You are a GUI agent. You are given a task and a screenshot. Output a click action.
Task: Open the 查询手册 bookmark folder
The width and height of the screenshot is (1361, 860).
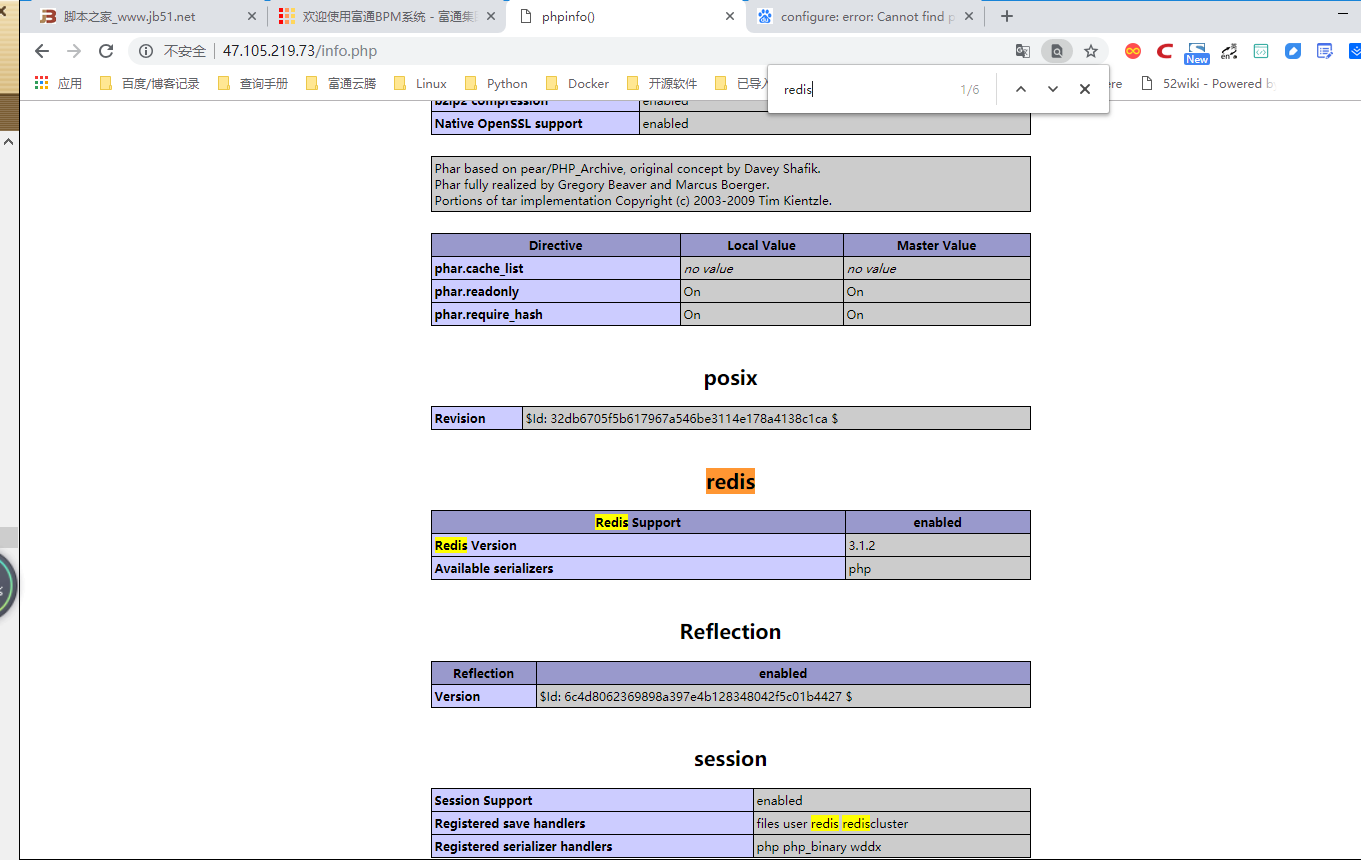(x=252, y=83)
